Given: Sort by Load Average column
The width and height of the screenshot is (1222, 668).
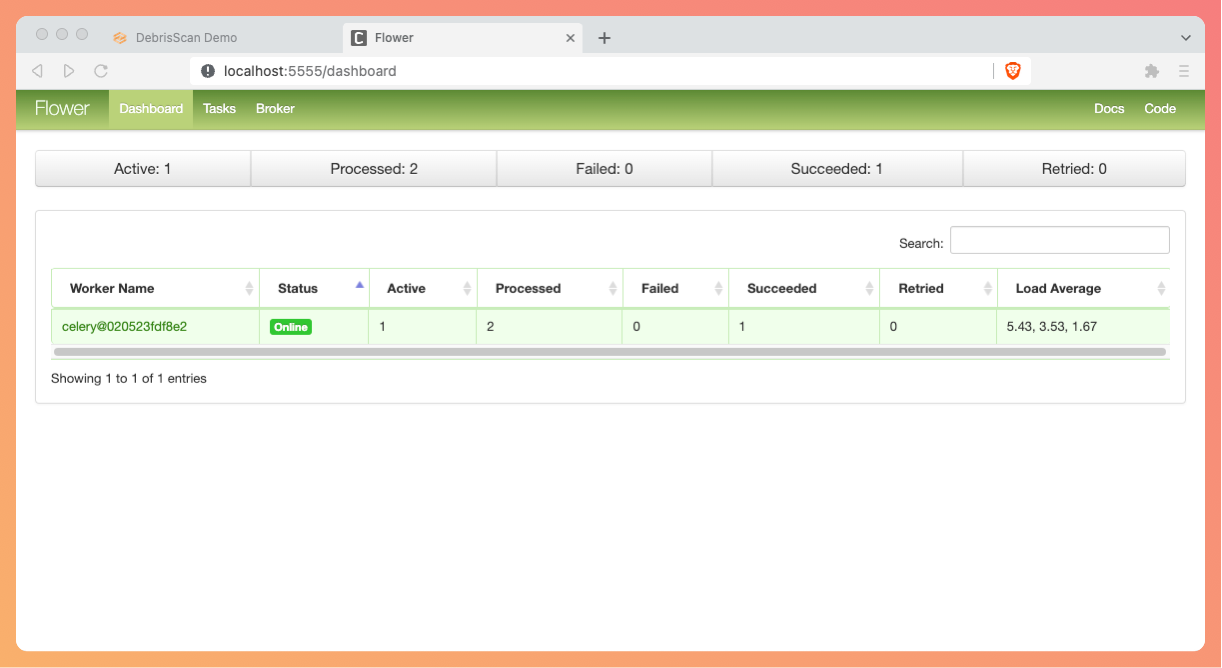Looking at the screenshot, I should pyautogui.click(x=1083, y=288).
